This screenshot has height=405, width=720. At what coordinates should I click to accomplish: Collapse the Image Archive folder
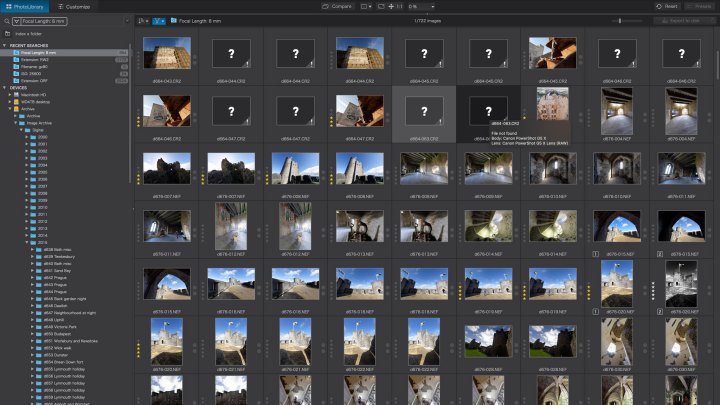pos(16,123)
